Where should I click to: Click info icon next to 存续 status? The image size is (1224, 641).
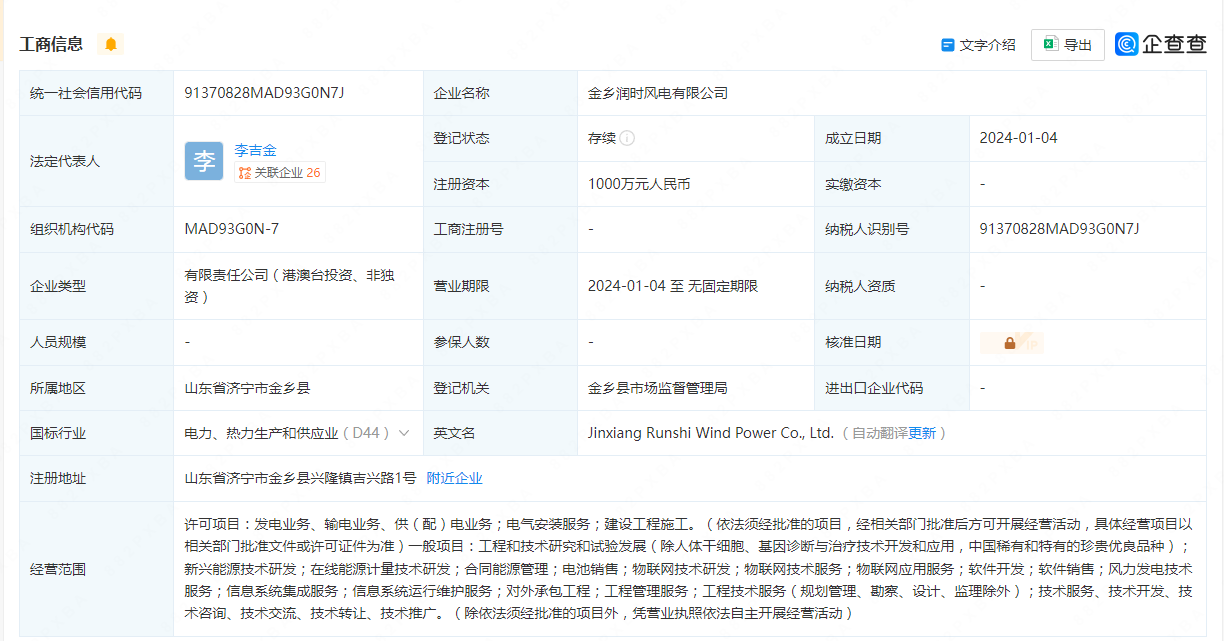(627, 138)
